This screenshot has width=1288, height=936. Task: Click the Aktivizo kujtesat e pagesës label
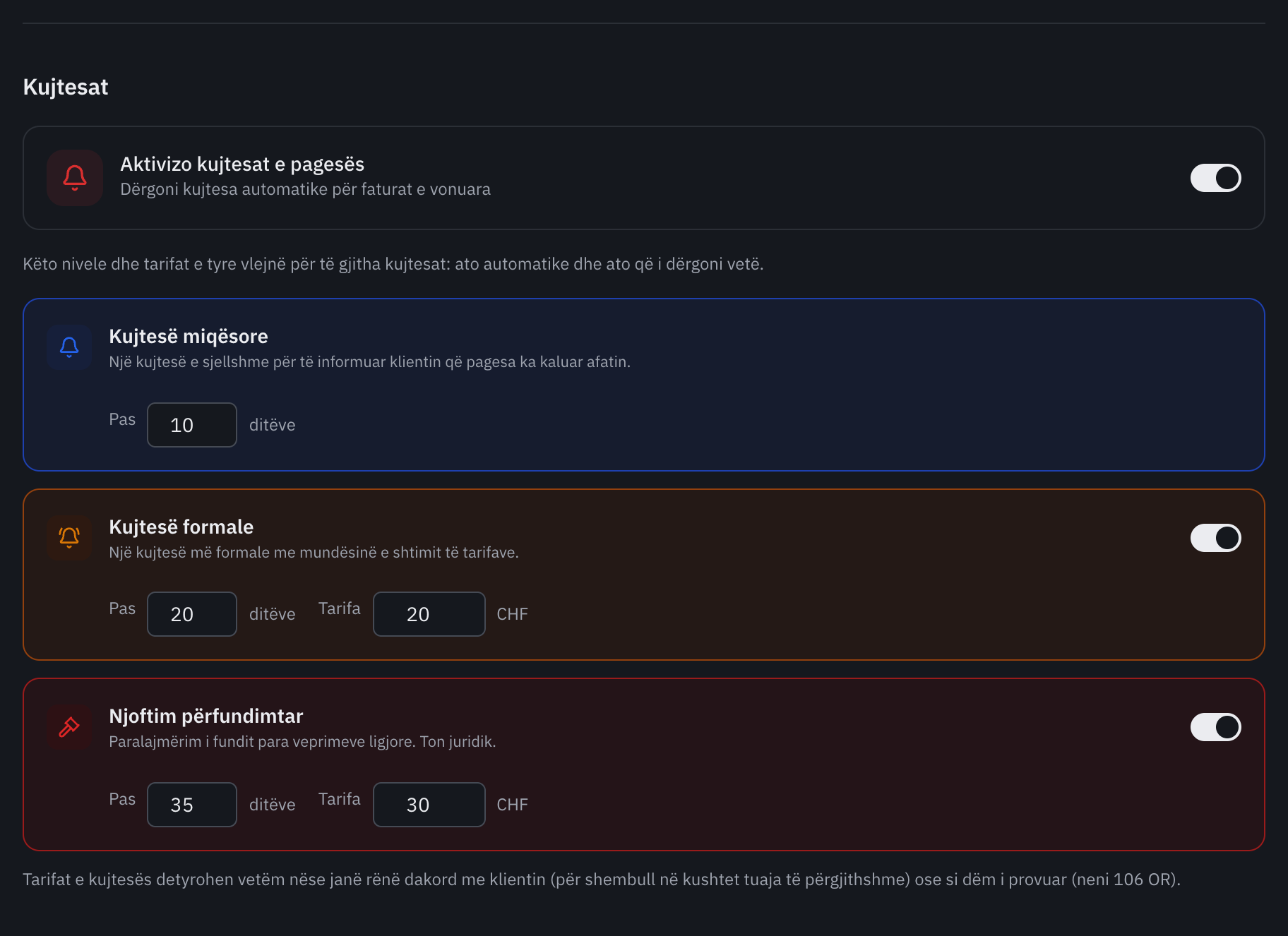(242, 164)
